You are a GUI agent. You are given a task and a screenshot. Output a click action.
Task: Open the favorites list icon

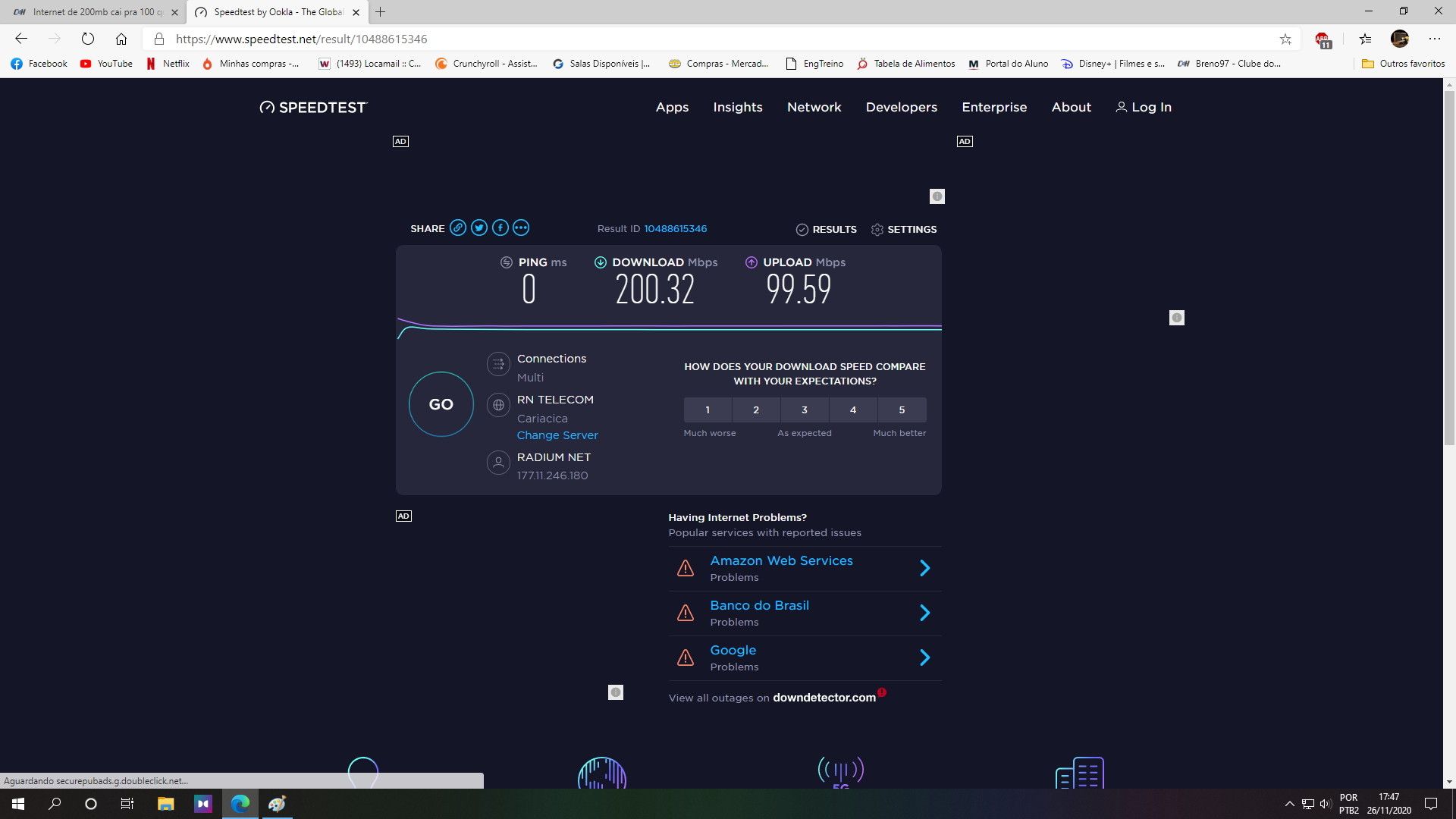pos(1365,39)
